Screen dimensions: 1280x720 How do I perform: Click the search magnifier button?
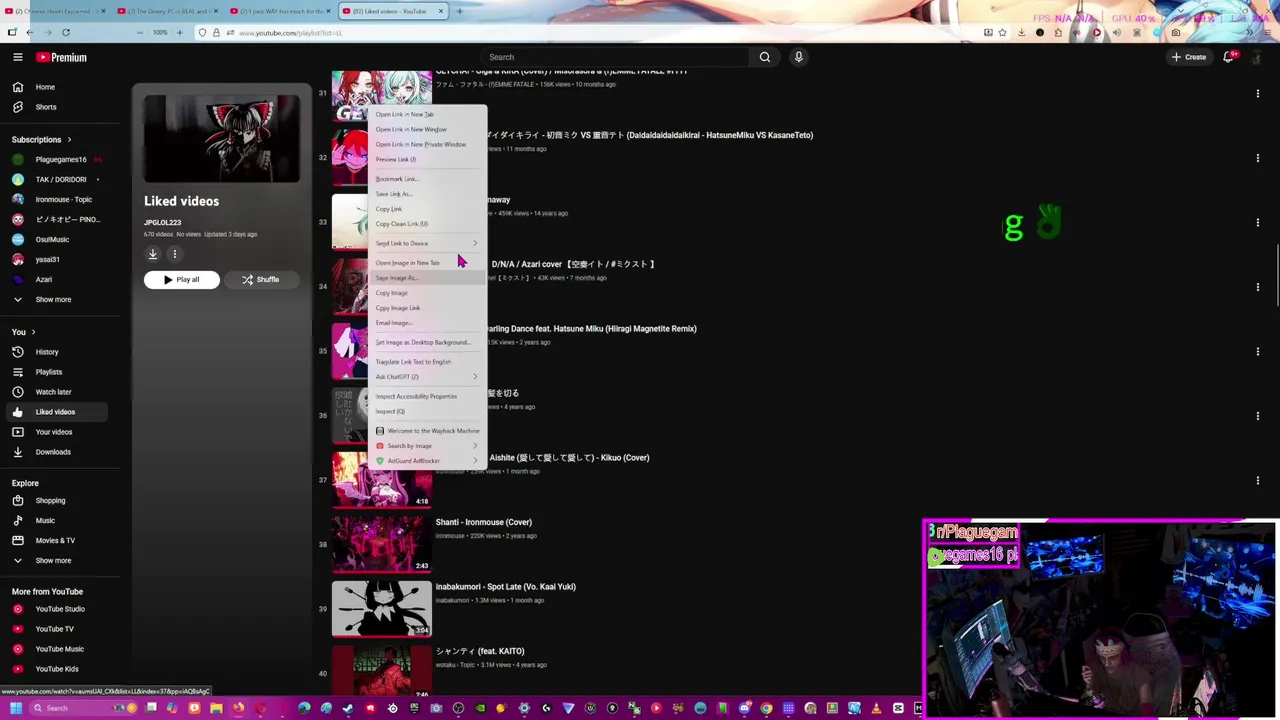click(765, 57)
